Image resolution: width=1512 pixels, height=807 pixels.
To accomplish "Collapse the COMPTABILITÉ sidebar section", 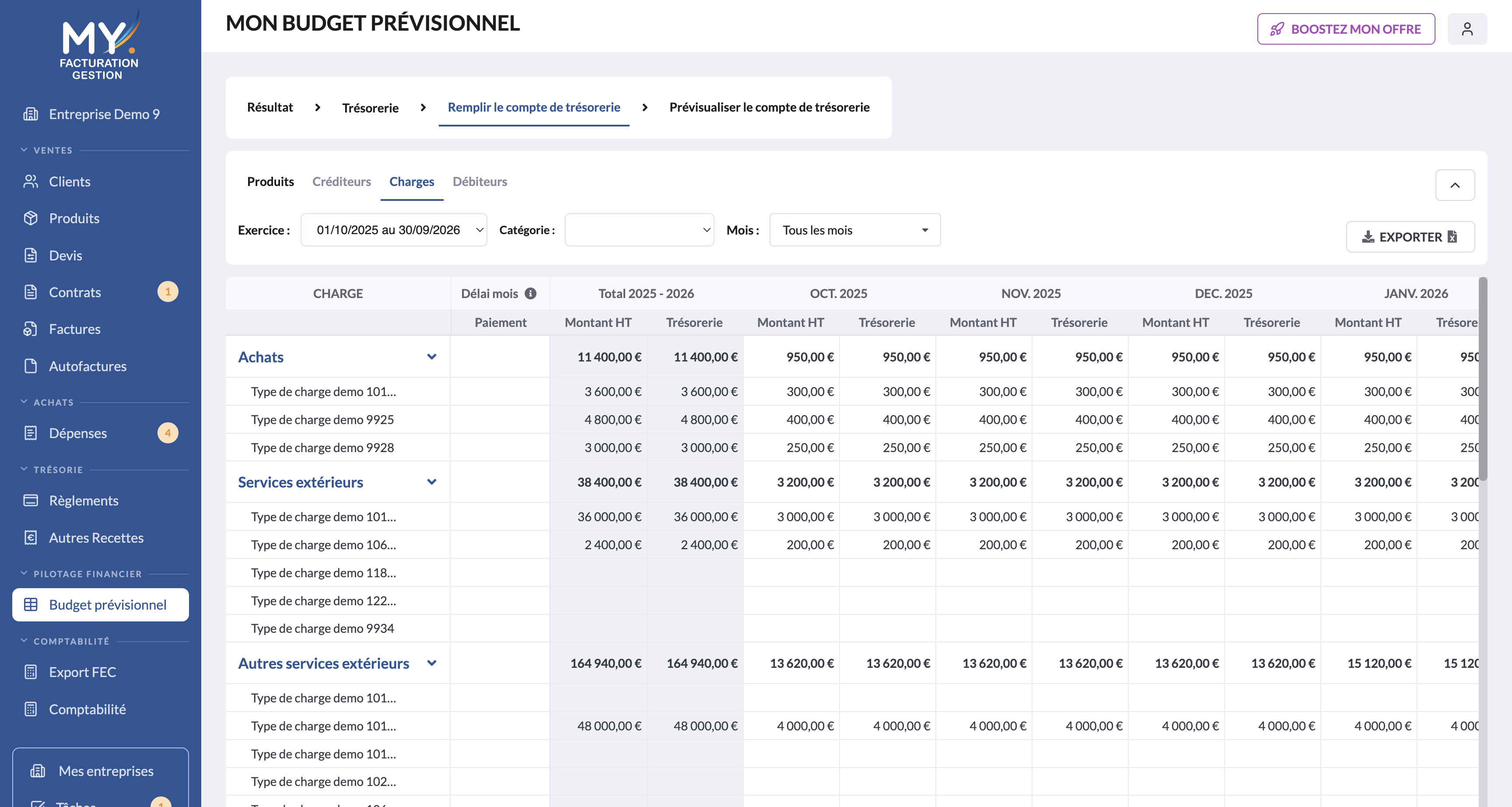I will click(24, 641).
